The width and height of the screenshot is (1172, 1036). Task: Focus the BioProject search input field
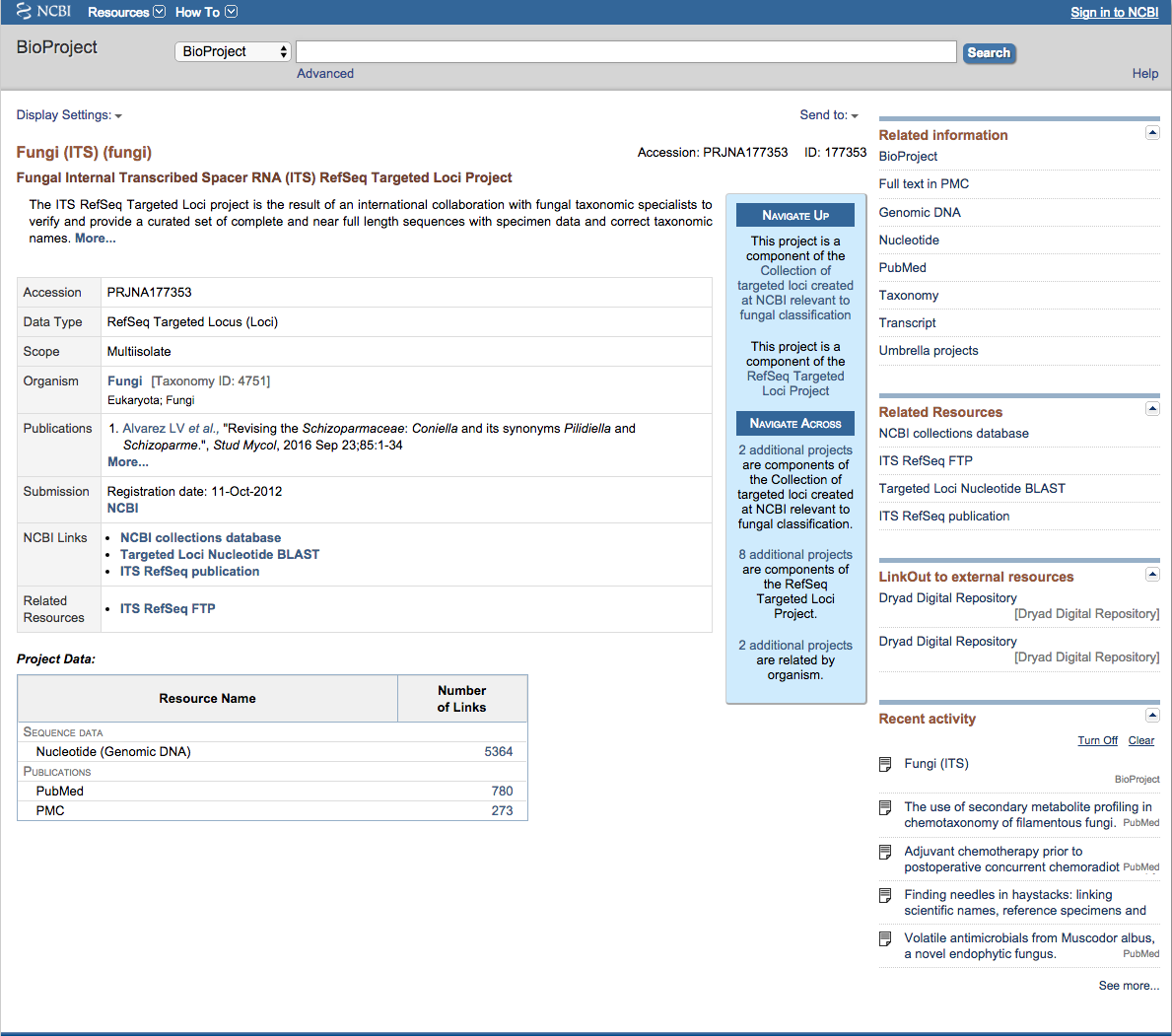[626, 51]
